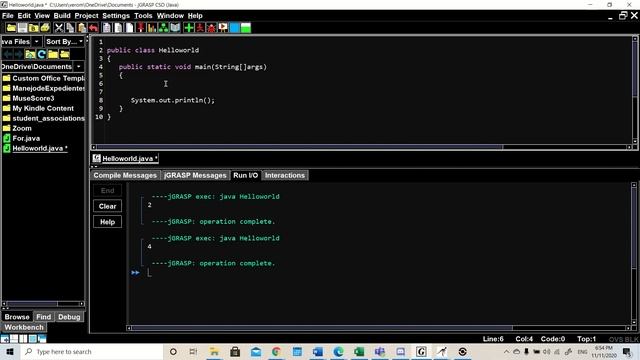The image size is (640, 360).
Task: Refresh file browser with the blue C icon
Action: 41,54
